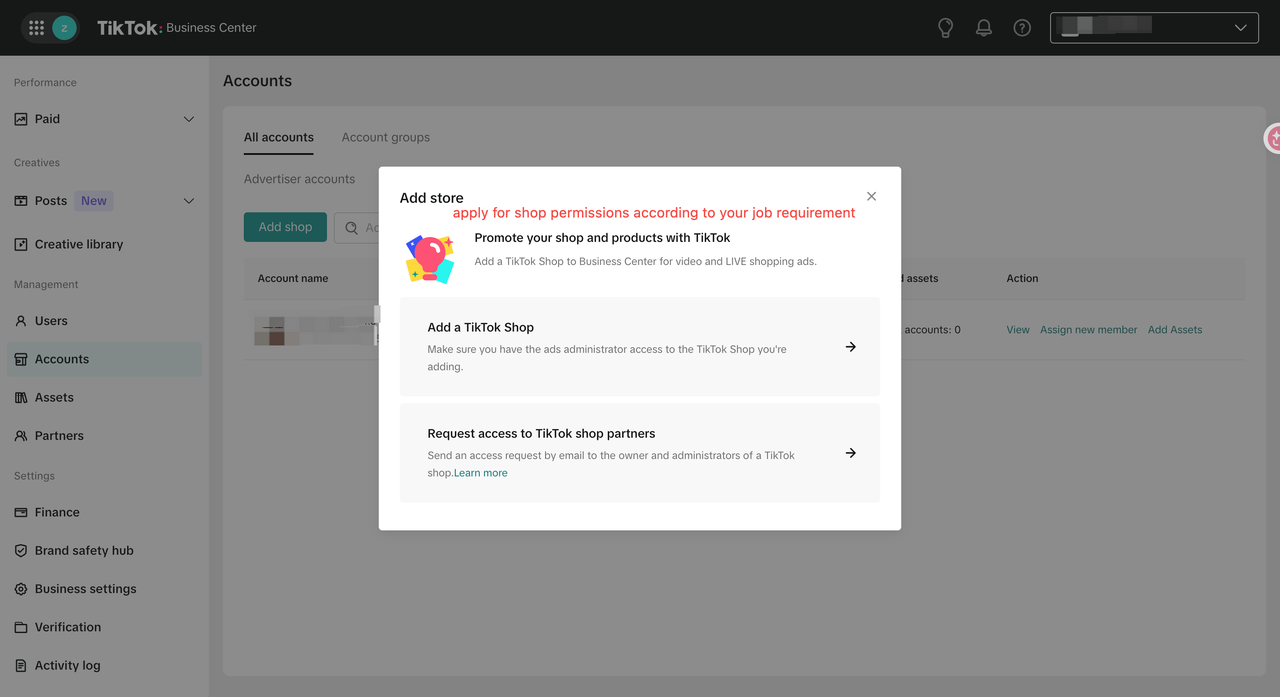Click the Users person icon
Viewport: 1280px width, 697px height.
pyautogui.click(x=21, y=321)
